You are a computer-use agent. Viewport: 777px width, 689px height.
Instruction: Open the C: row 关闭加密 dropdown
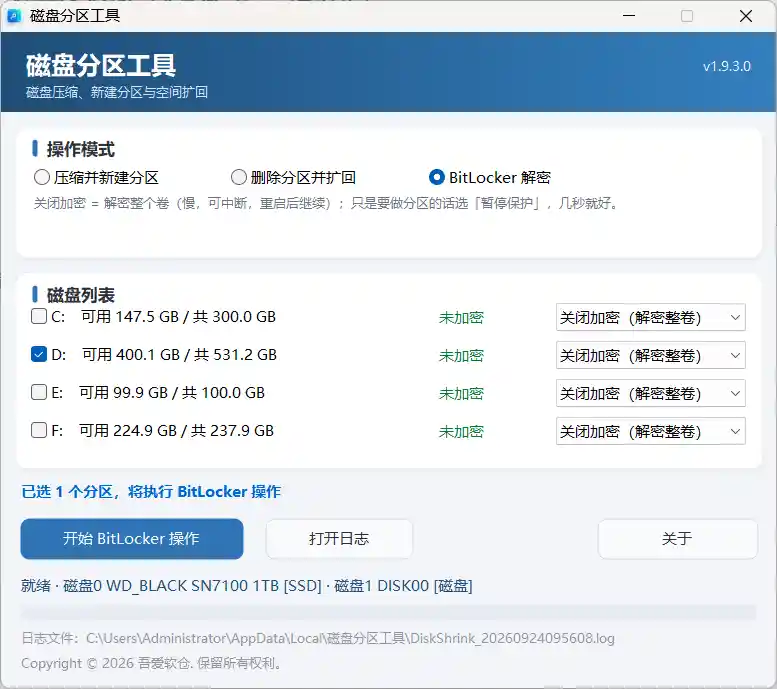coord(651,317)
